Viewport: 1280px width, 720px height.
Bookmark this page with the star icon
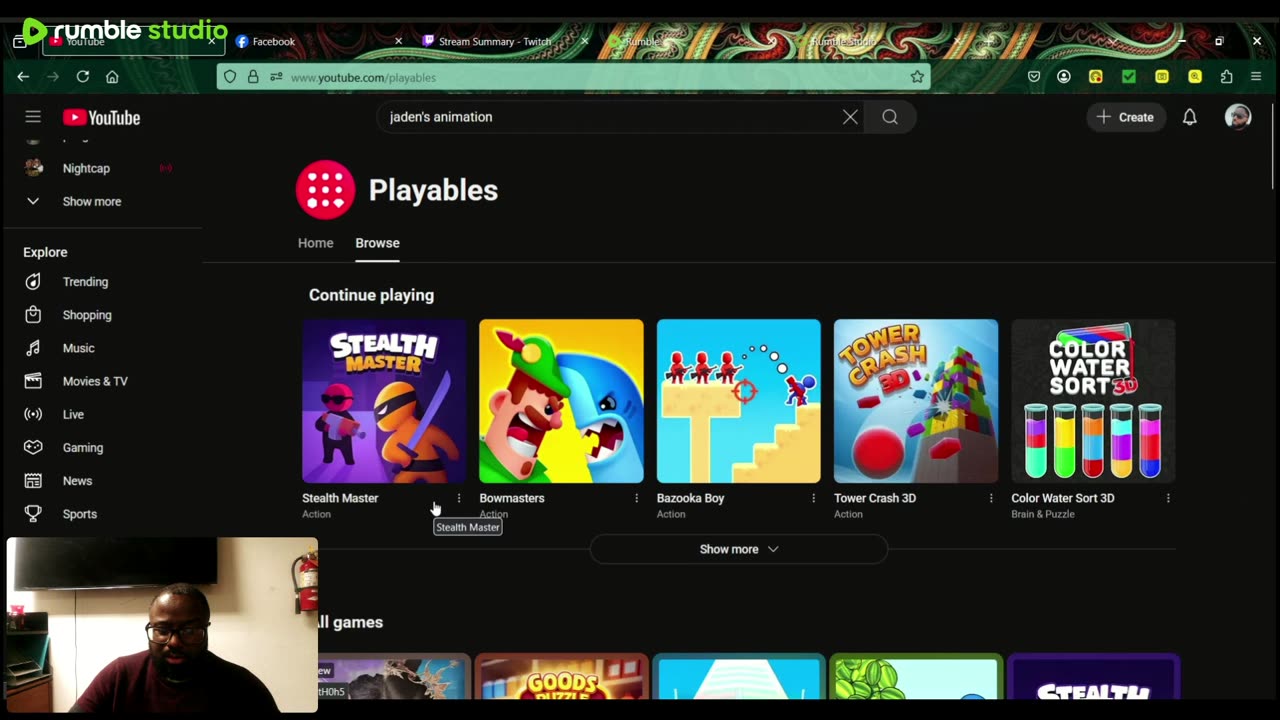click(x=917, y=77)
